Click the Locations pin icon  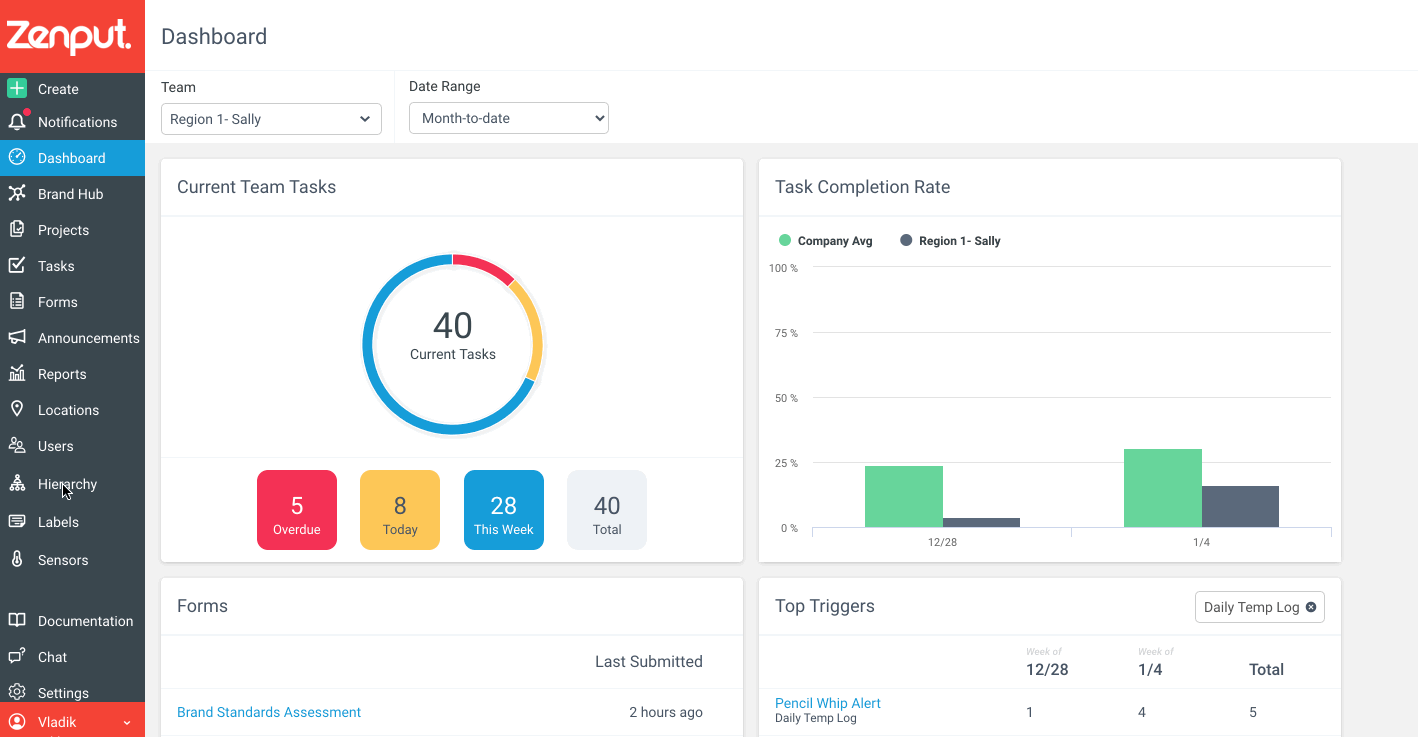coord(17,410)
